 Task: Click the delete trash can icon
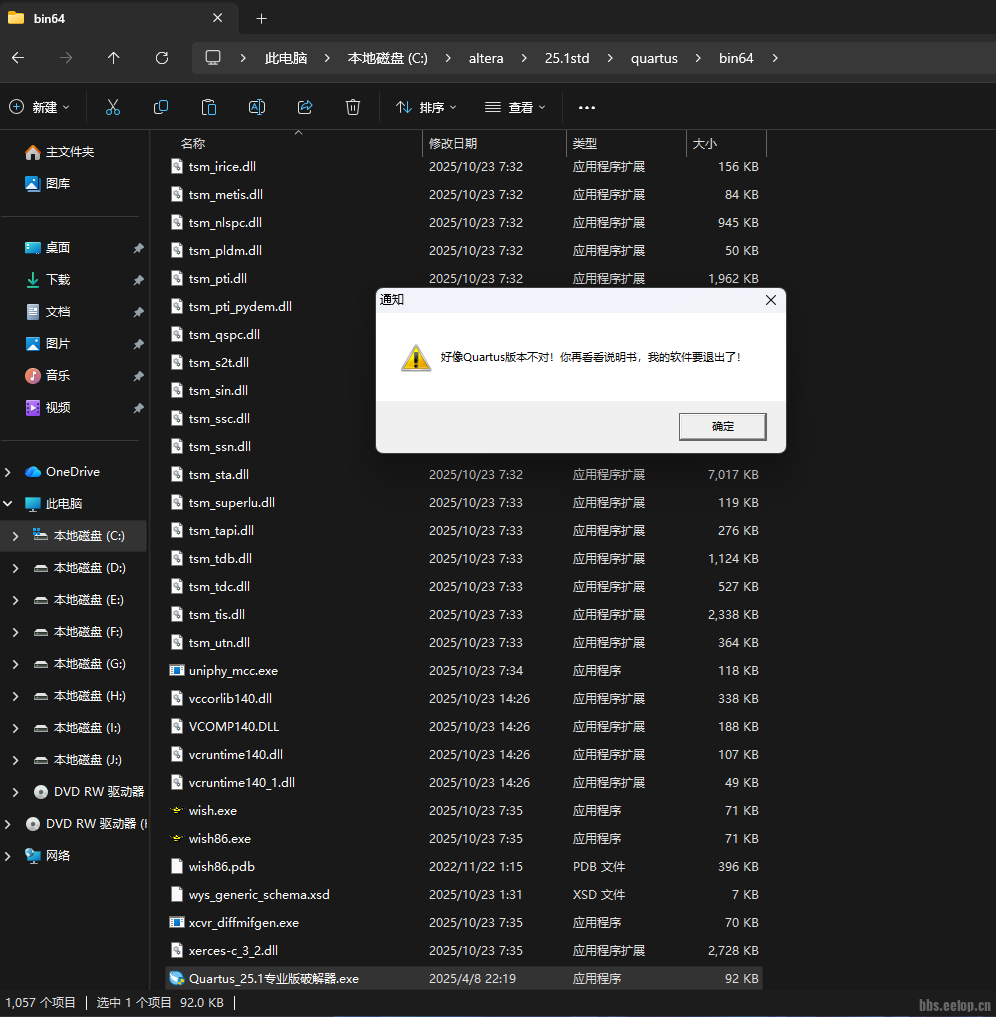tap(353, 107)
